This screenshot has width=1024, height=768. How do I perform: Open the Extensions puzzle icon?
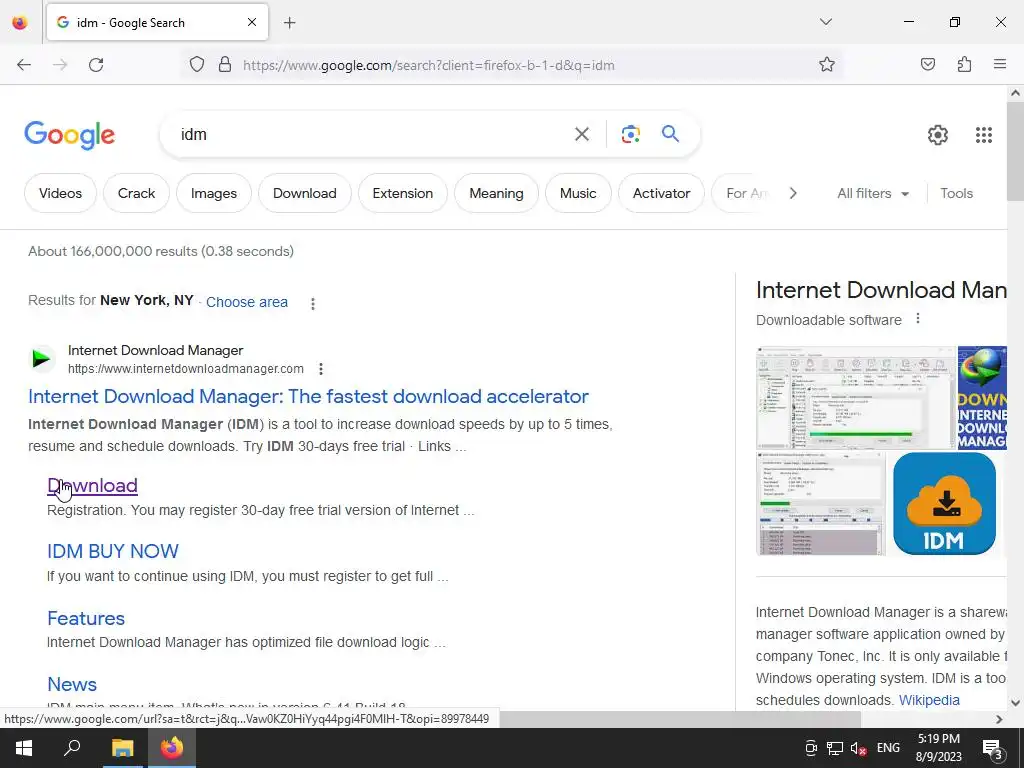tap(964, 65)
